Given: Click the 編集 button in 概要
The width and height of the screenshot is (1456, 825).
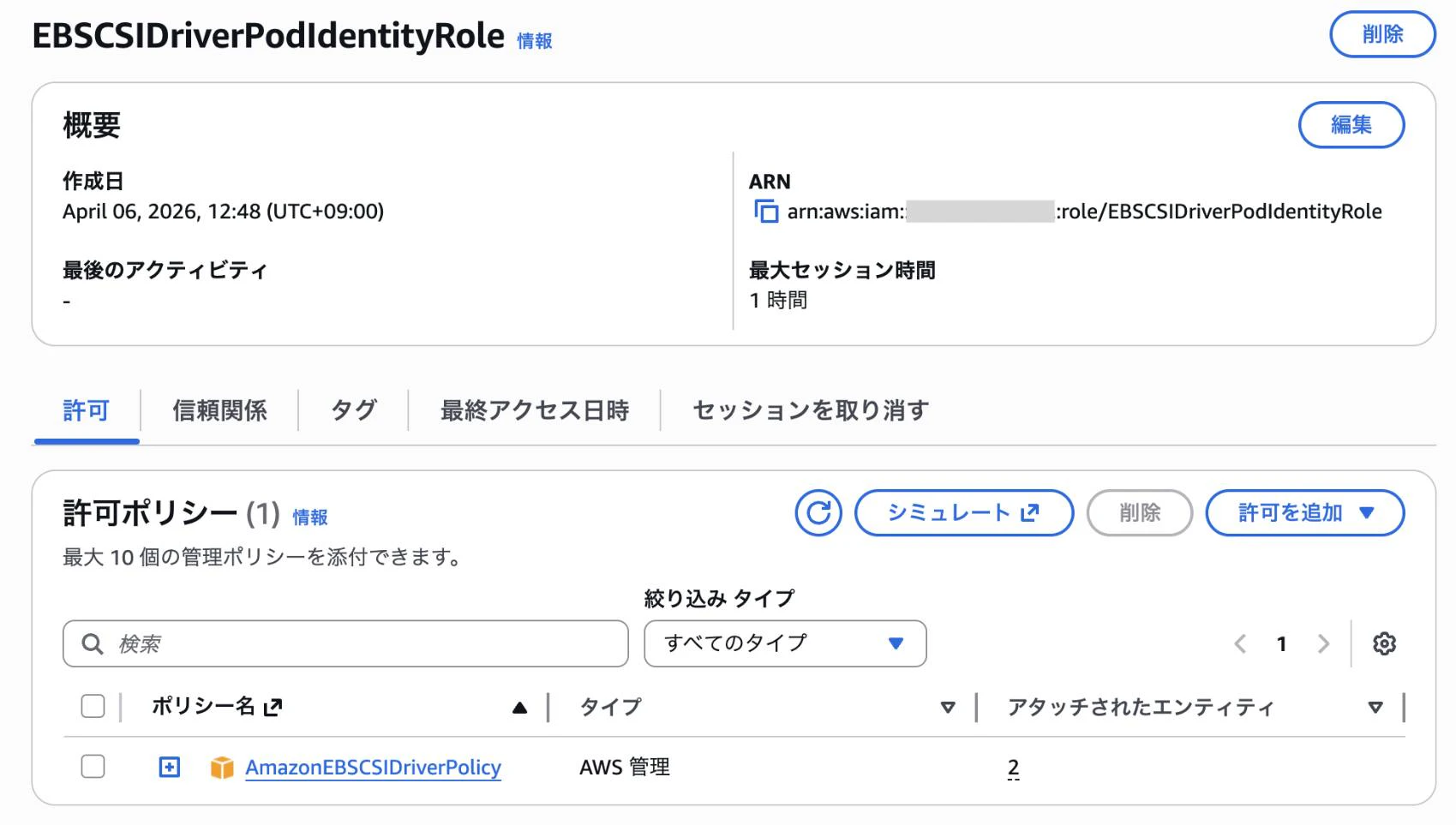Looking at the screenshot, I should point(1351,125).
